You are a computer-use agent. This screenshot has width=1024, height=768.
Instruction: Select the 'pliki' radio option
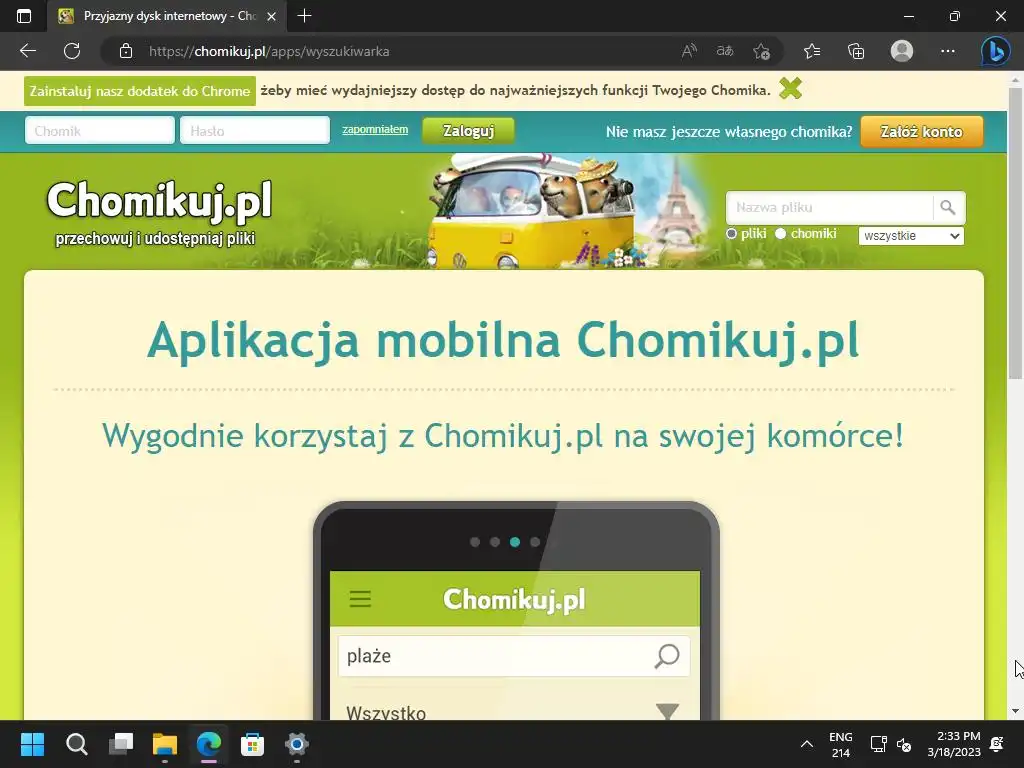click(731, 234)
